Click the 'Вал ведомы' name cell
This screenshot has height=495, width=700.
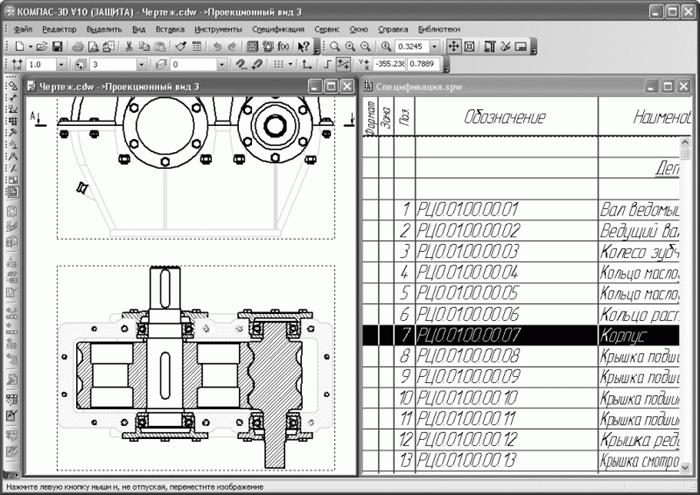point(639,209)
